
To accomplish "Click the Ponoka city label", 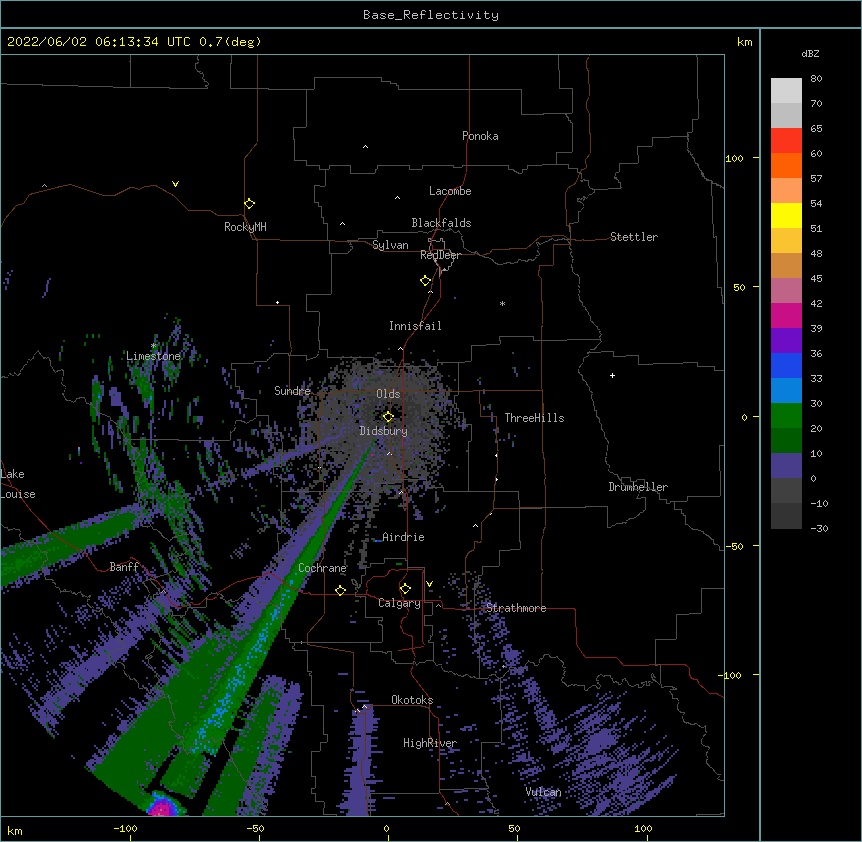I will [480, 136].
